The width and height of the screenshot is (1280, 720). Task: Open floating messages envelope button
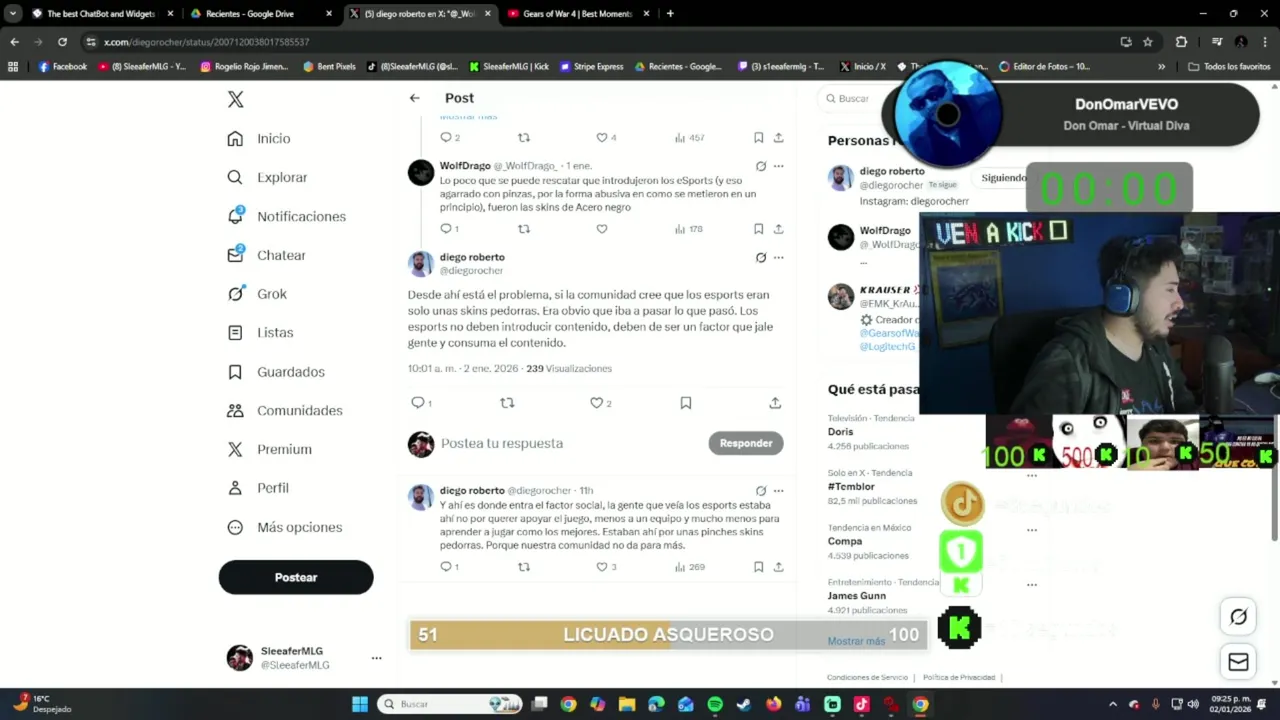(1238, 662)
